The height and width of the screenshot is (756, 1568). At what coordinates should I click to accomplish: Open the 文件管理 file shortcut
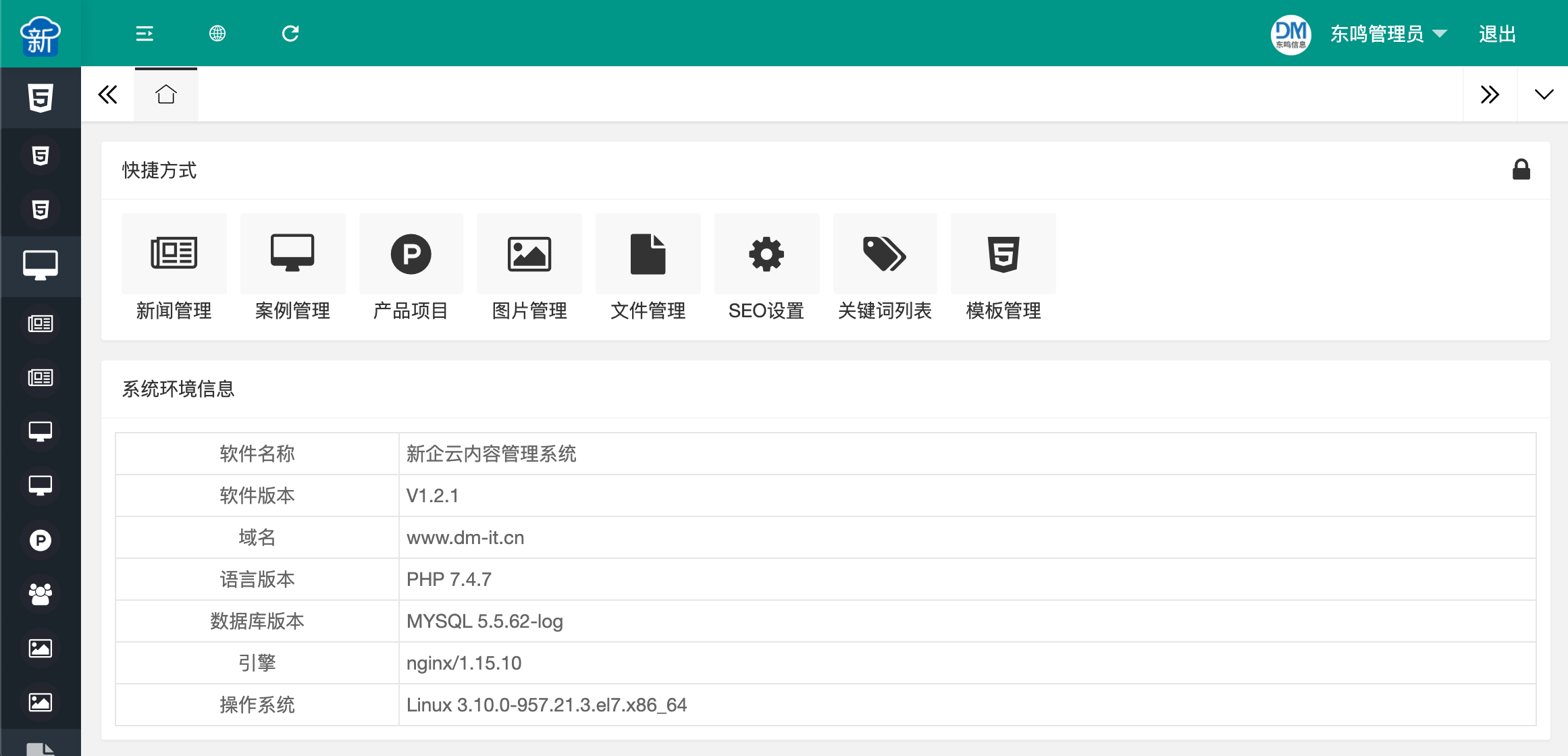pos(648,254)
